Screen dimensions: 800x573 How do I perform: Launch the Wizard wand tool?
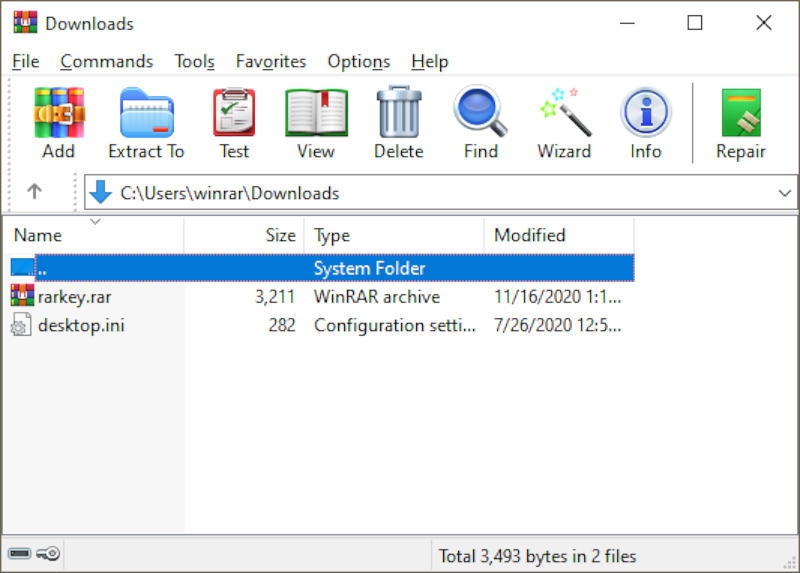click(x=564, y=113)
